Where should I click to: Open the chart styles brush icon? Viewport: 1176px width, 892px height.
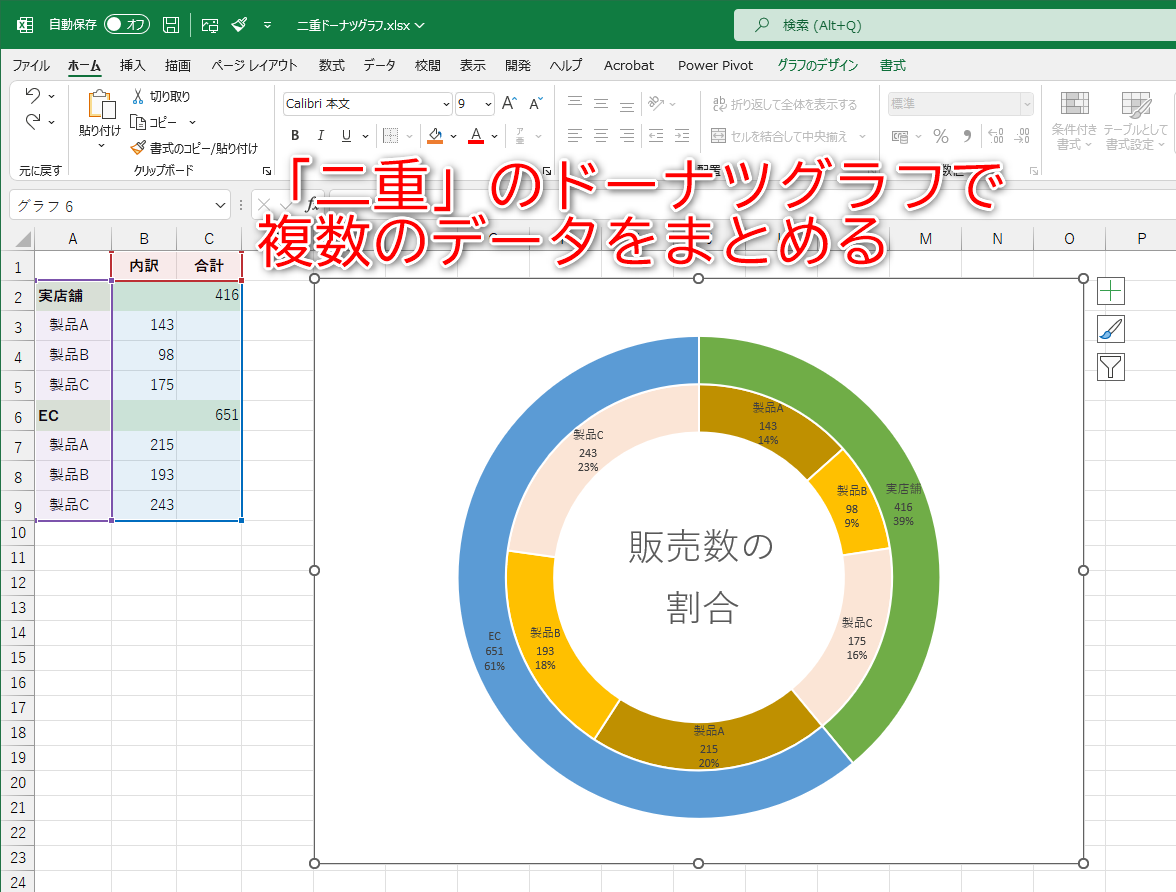coord(1113,328)
